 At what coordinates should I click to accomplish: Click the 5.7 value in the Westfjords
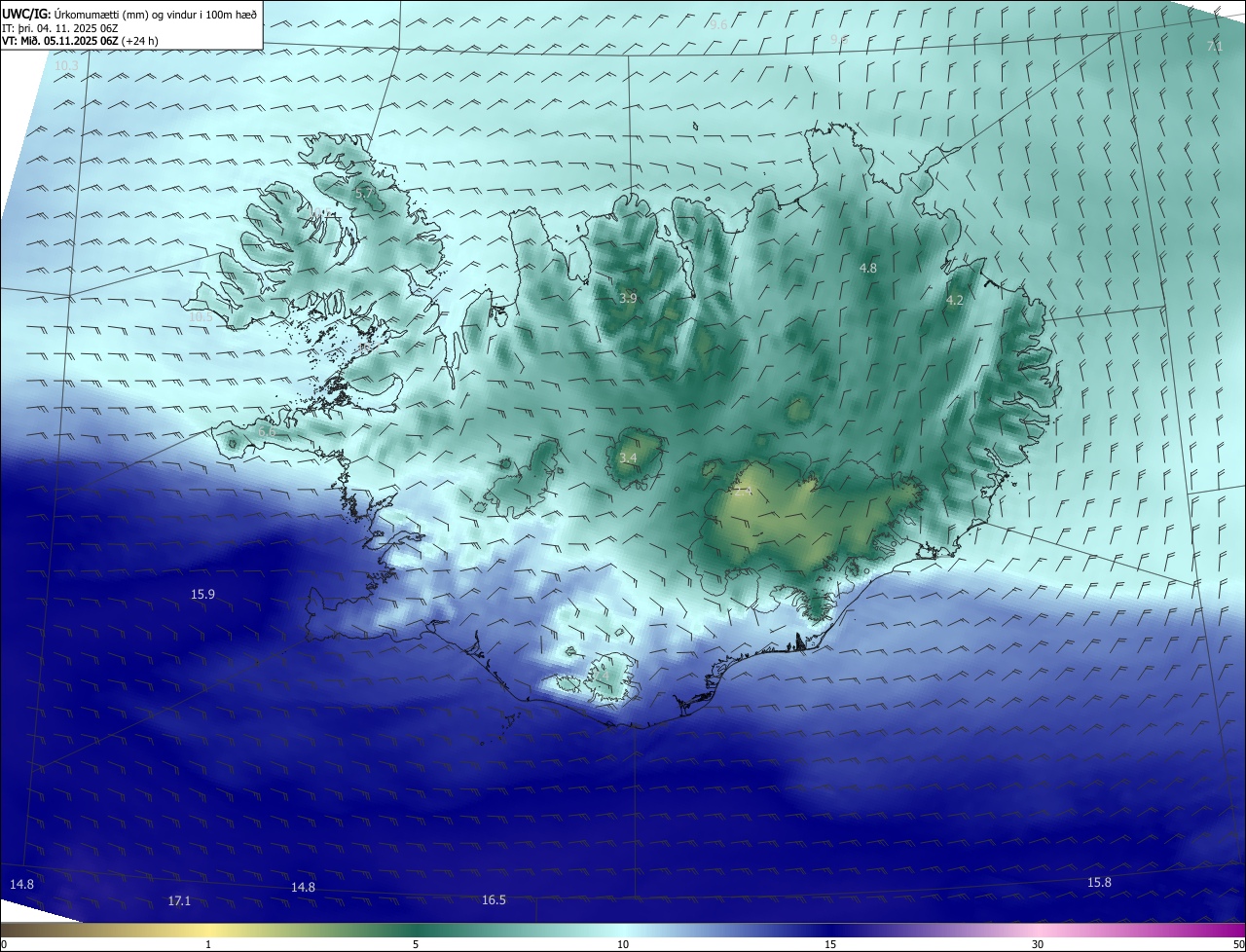tap(363, 194)
